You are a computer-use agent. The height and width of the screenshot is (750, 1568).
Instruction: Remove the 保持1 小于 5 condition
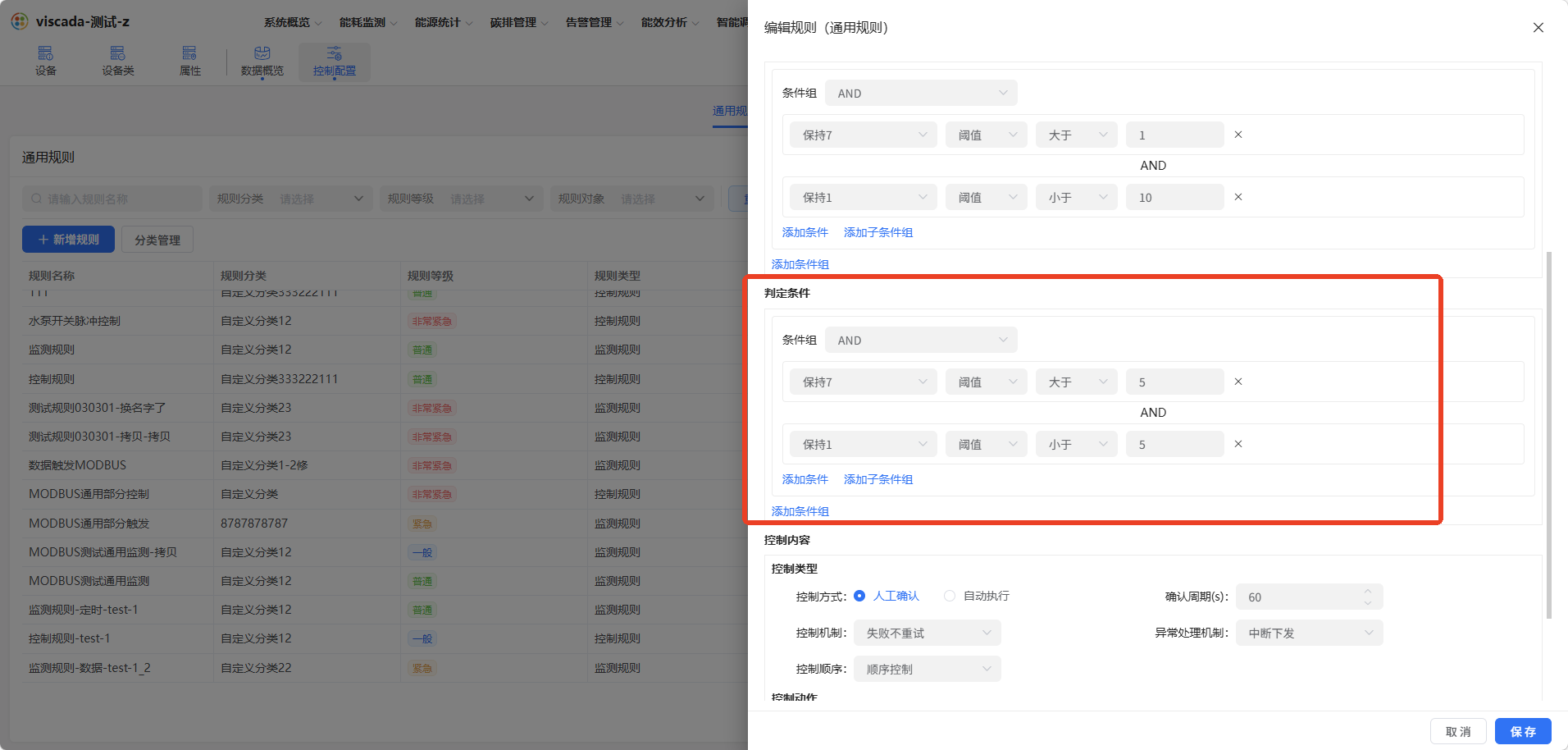(x=1238, y=444)
